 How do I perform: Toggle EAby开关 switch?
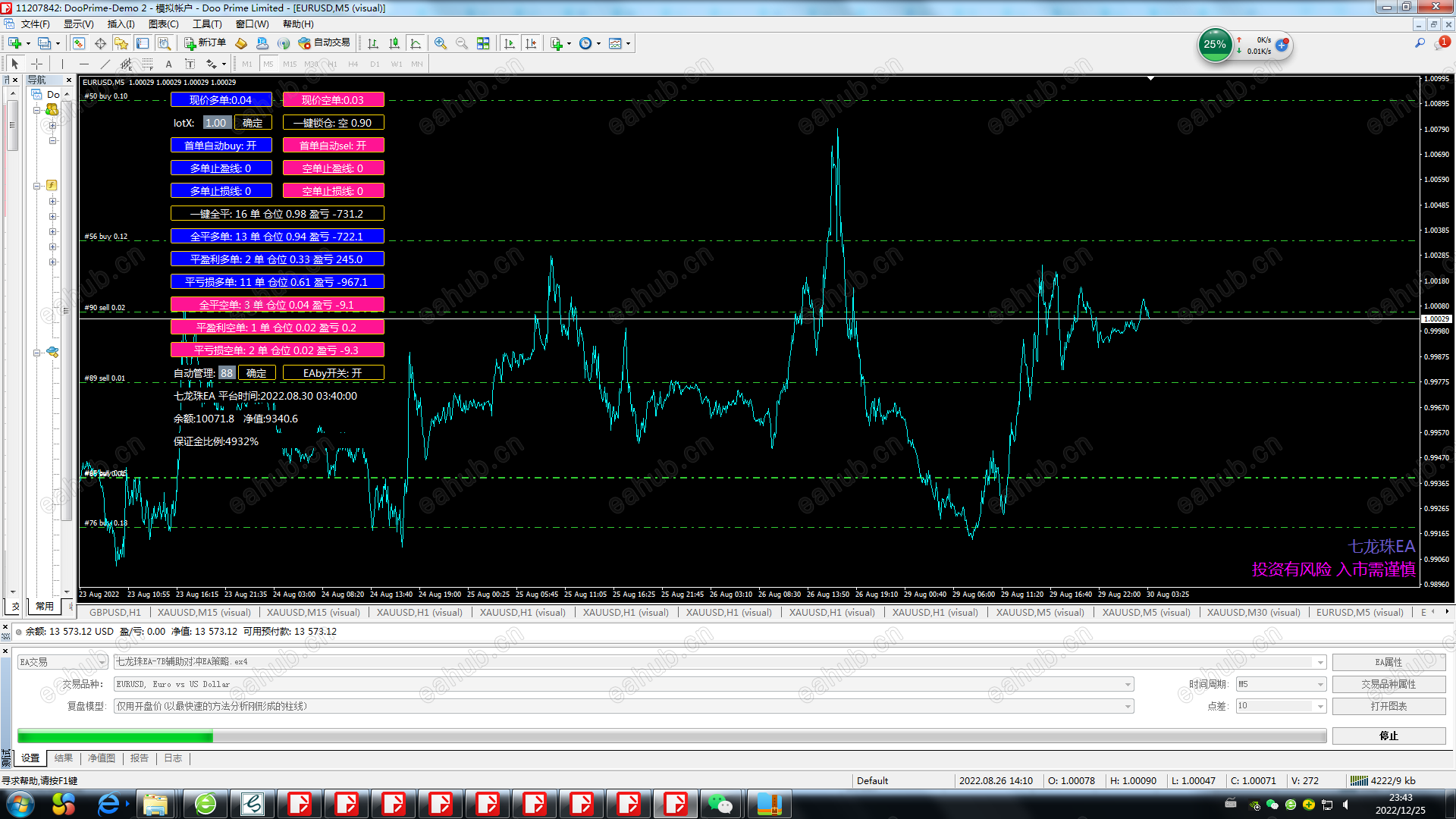tap(333, 373)
